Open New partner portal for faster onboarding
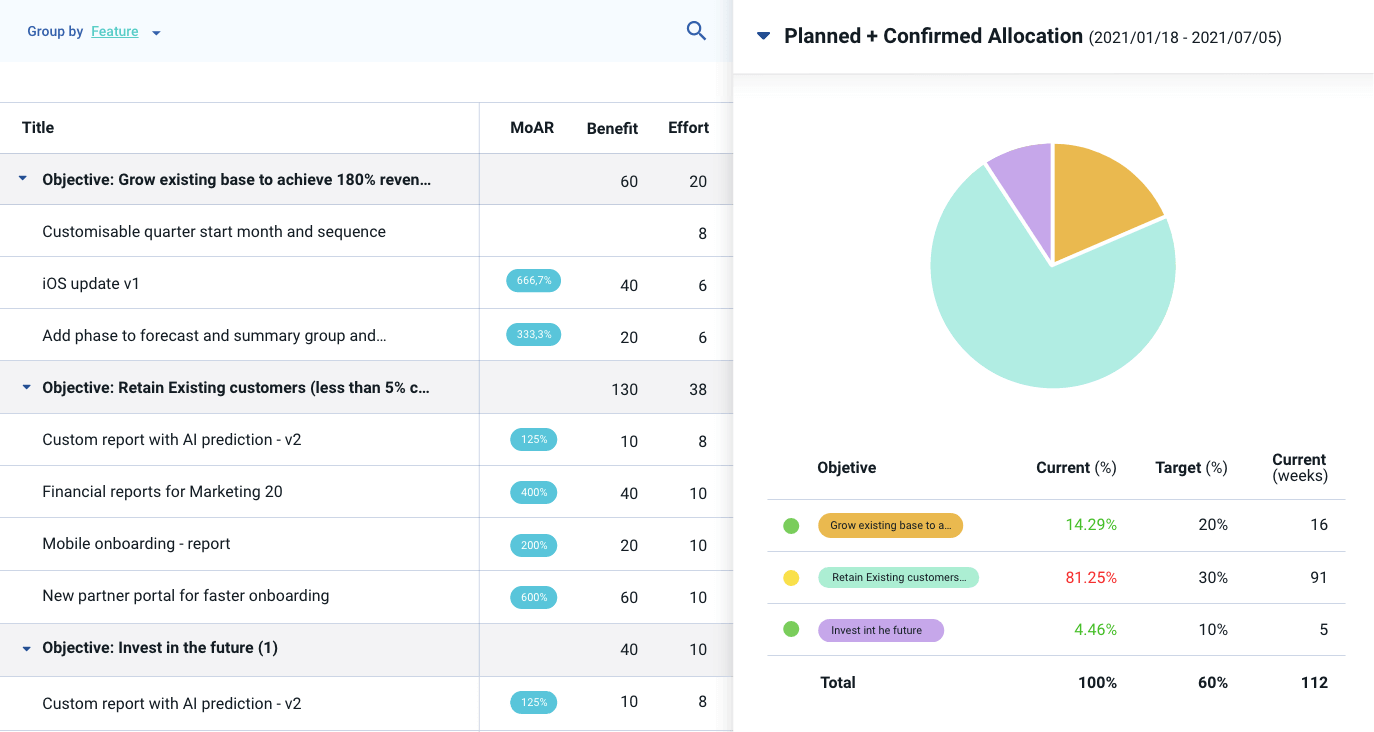The image size is (1374, 732). click(185, 595)
